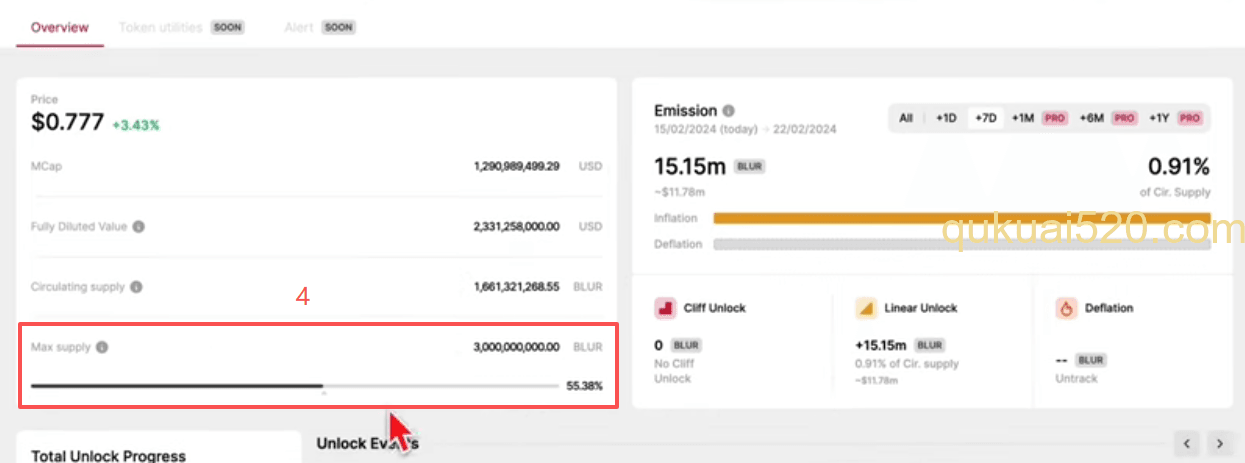Viewport: 1245px width, 463px height.
Task: Click the Total Unlock Progress heading
Action: tap(108, 456)
